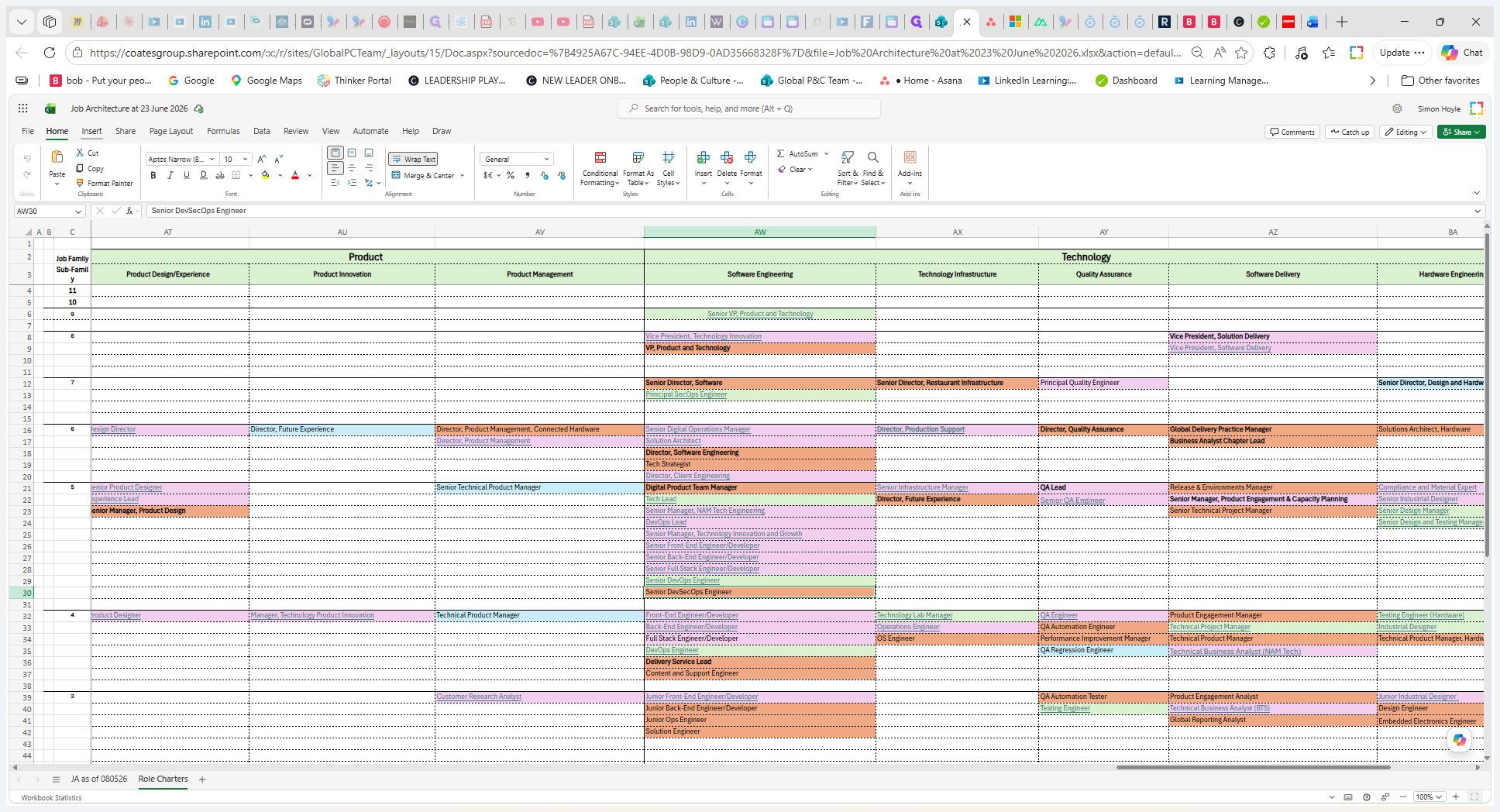Set Center horizontal alignment
The height and width of the screenshot is (812, 1500).
pyautogui.click(x=352, y=167)
